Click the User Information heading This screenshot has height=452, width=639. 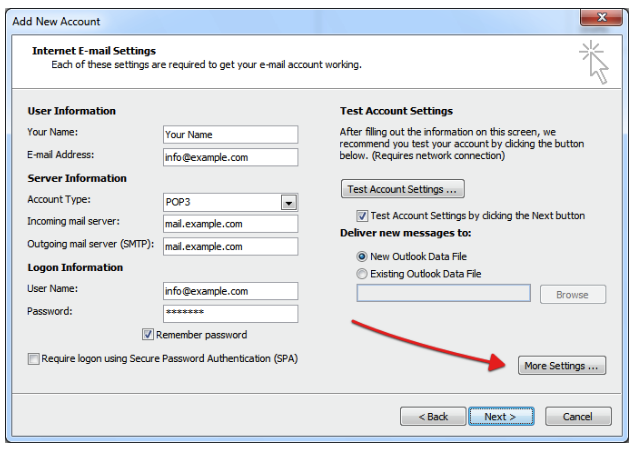click(71, 111)
